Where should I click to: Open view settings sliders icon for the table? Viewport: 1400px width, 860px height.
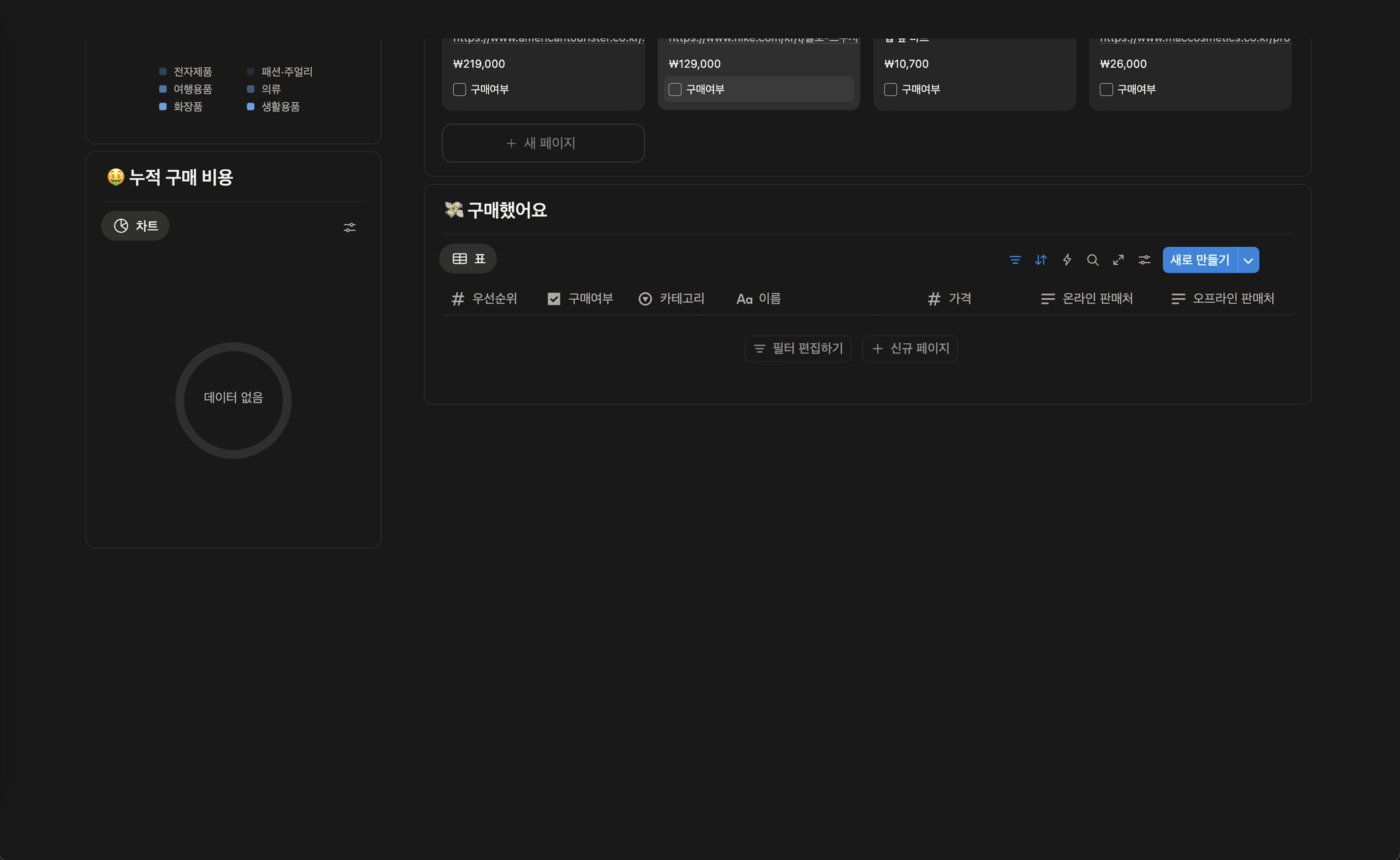tap(1144, 260)
